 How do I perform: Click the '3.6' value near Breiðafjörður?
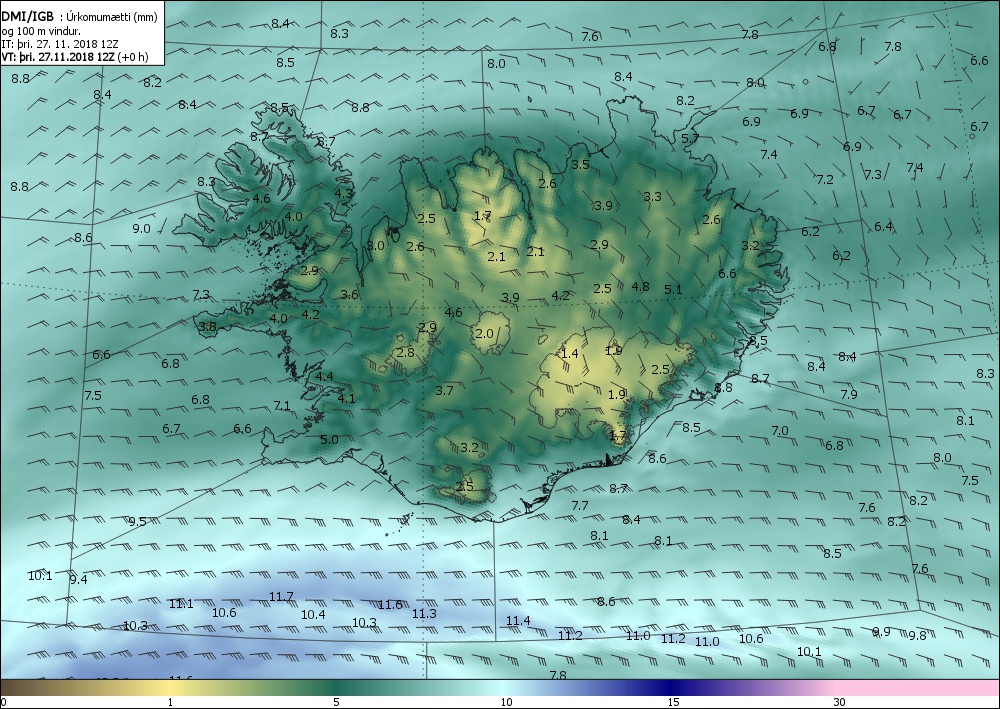click(349, 295)
